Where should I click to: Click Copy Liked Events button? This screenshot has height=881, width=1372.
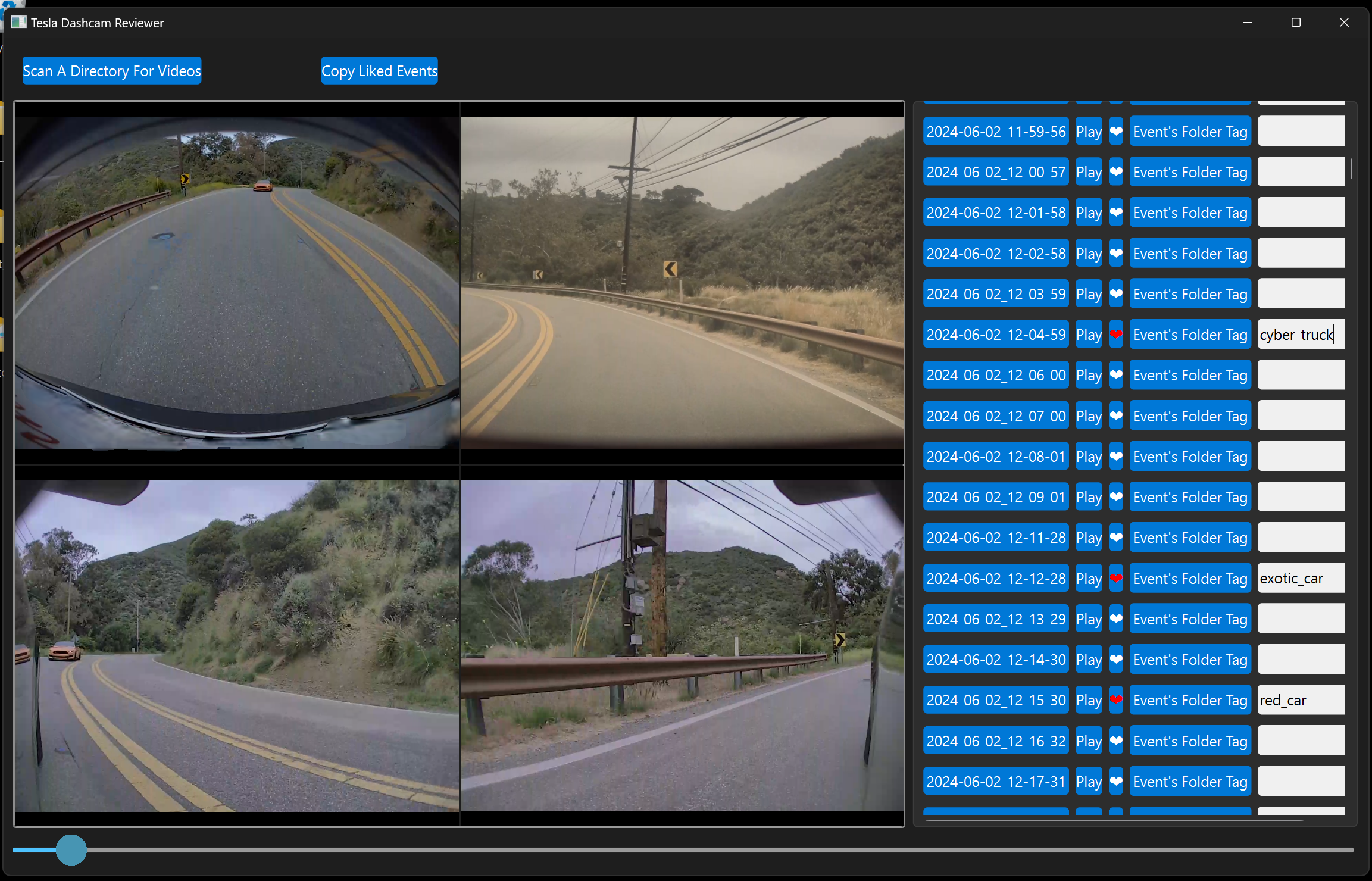coord(379,71)
